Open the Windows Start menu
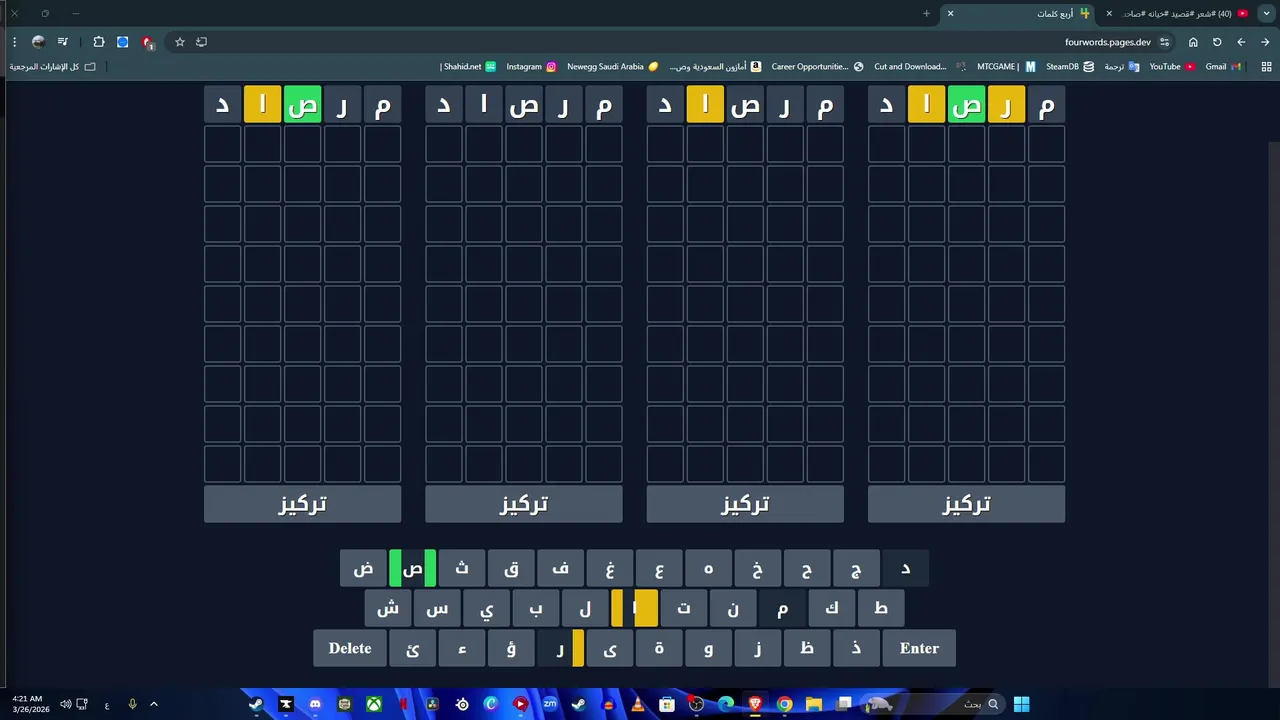Screen dimensions: 1280x720 pos(1021,704)
